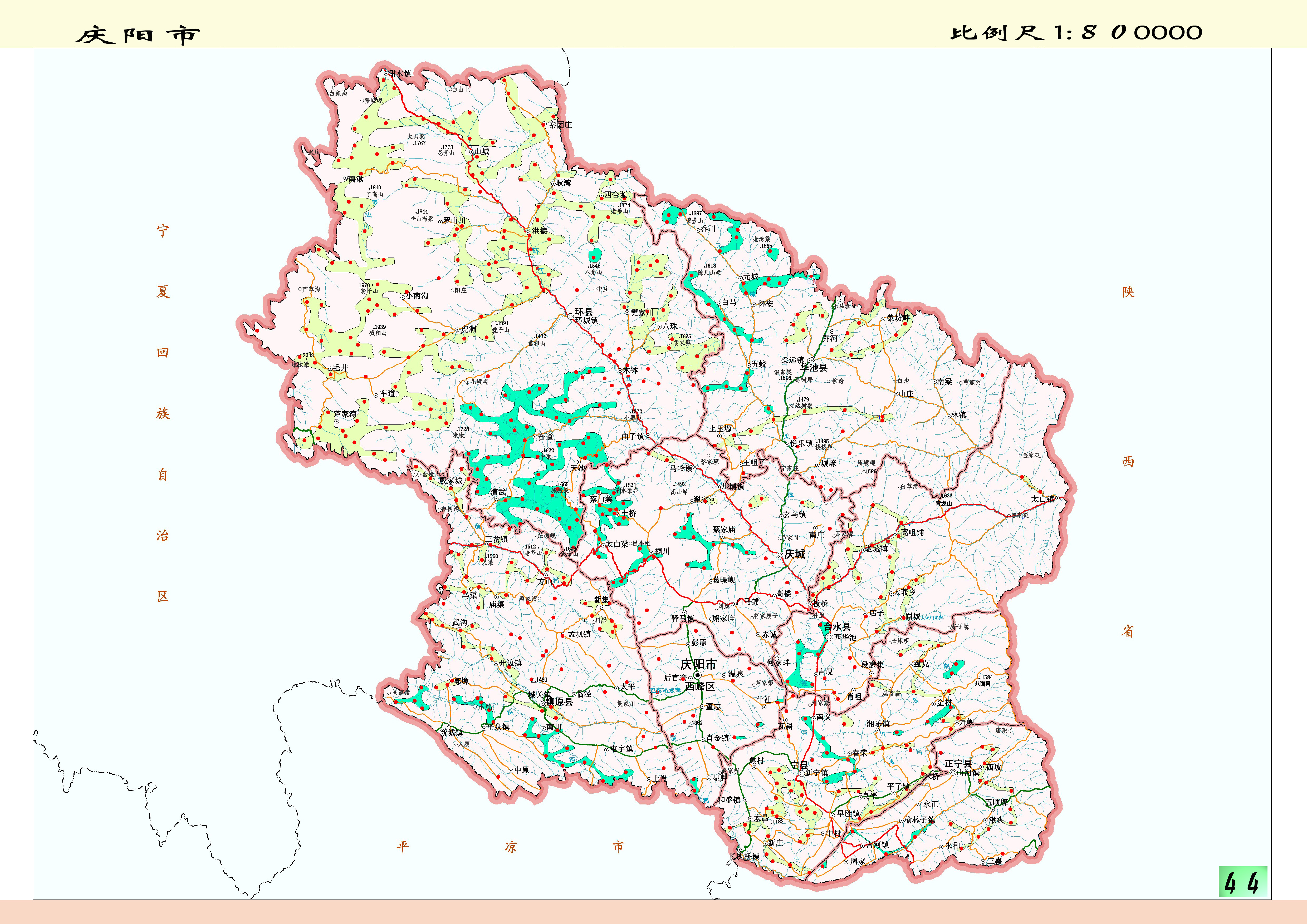The height and width of the screenshot is (924, 1307).
Task: Select the 樊家川 place label
Action: click(x=642, y=313)
